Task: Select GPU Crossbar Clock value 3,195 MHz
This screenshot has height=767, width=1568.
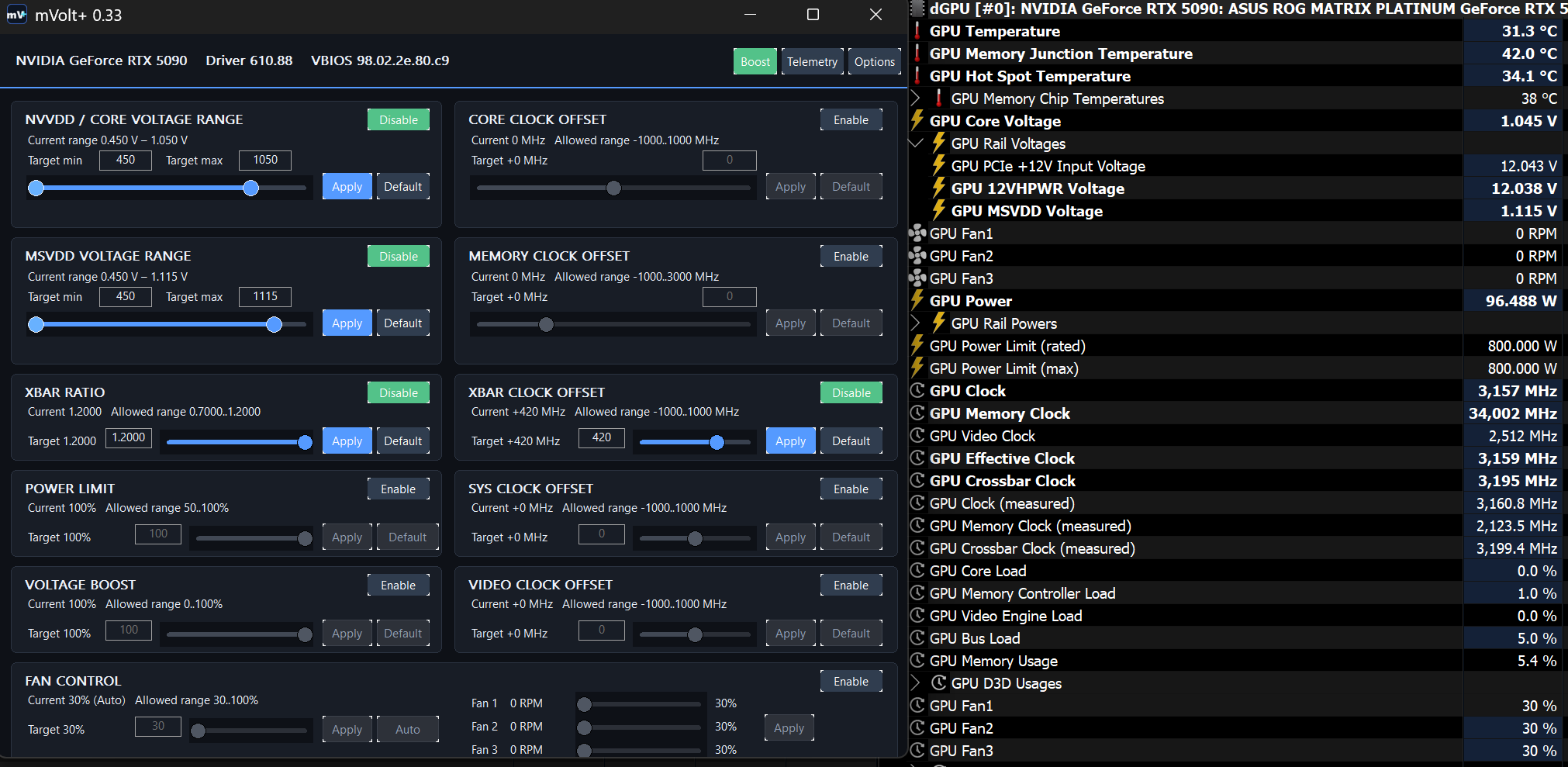Action: point(1517,481)
